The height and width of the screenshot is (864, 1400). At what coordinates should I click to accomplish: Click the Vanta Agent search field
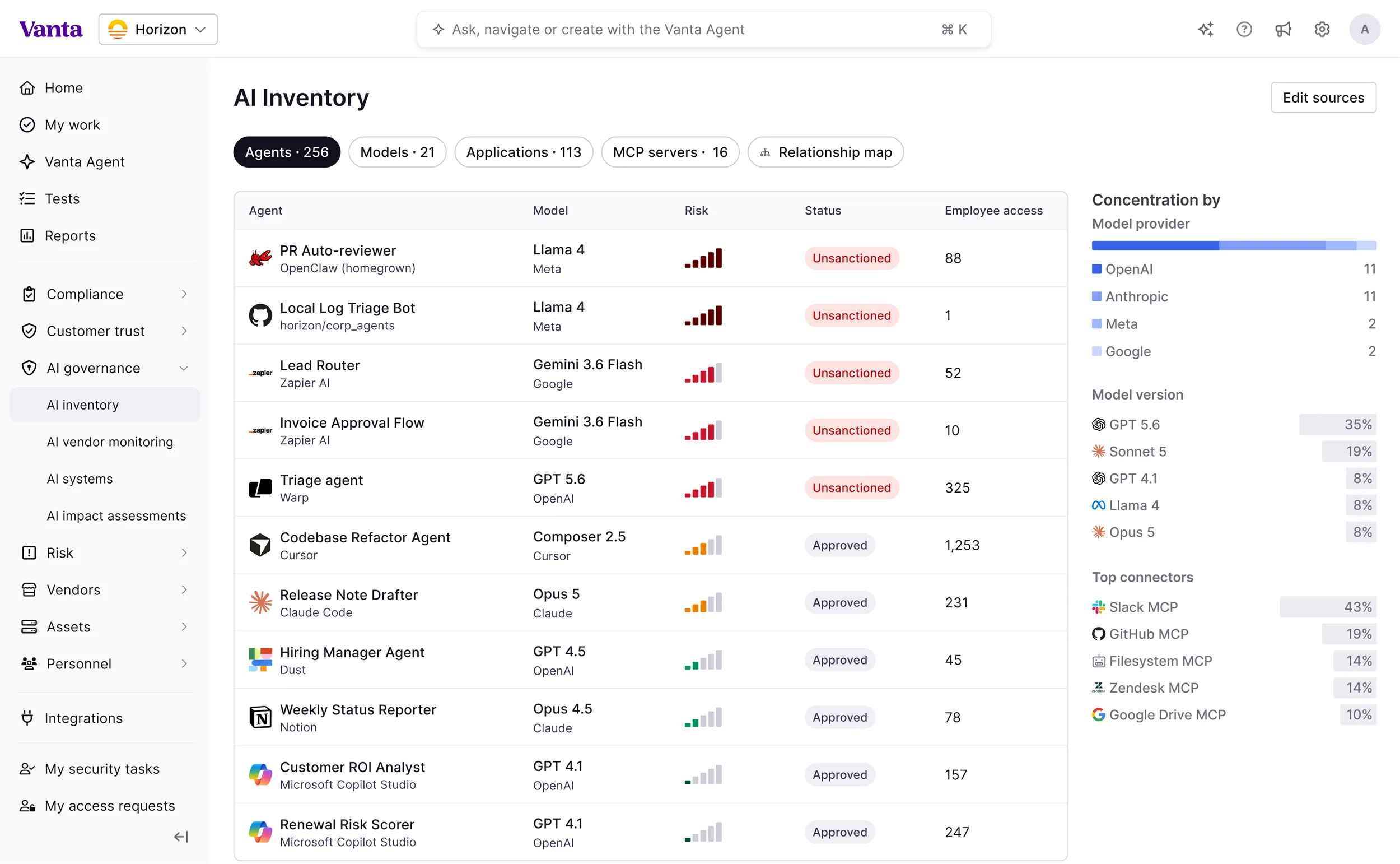coord(703,29)
